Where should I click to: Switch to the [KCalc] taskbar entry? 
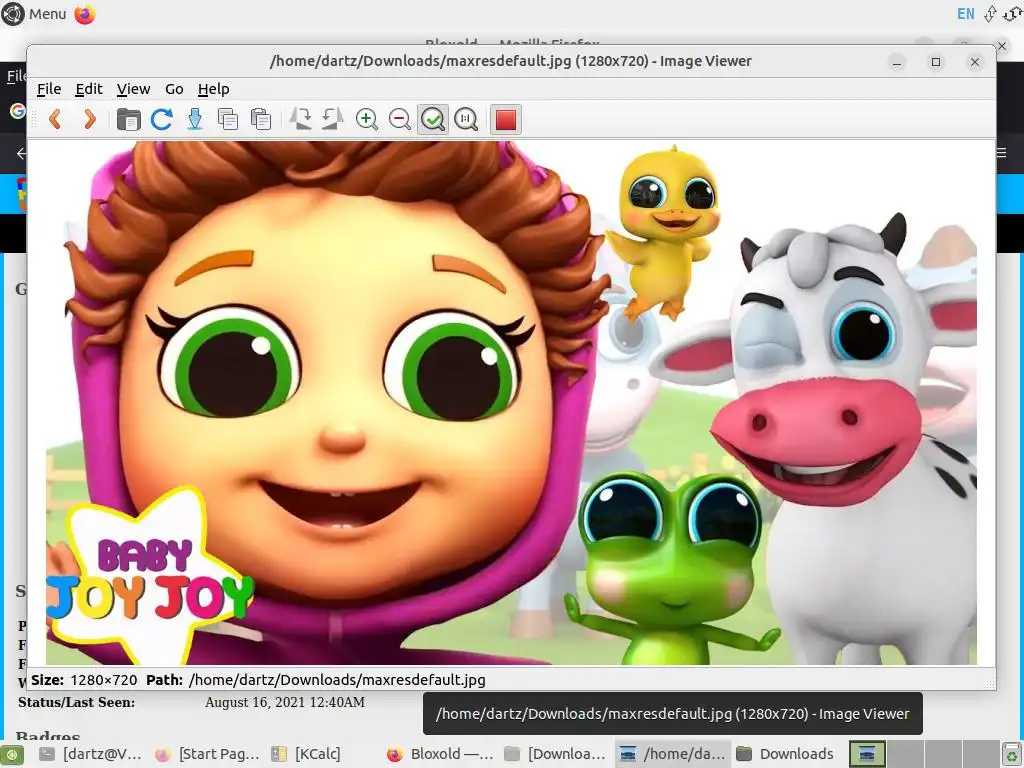pos(307,754)
